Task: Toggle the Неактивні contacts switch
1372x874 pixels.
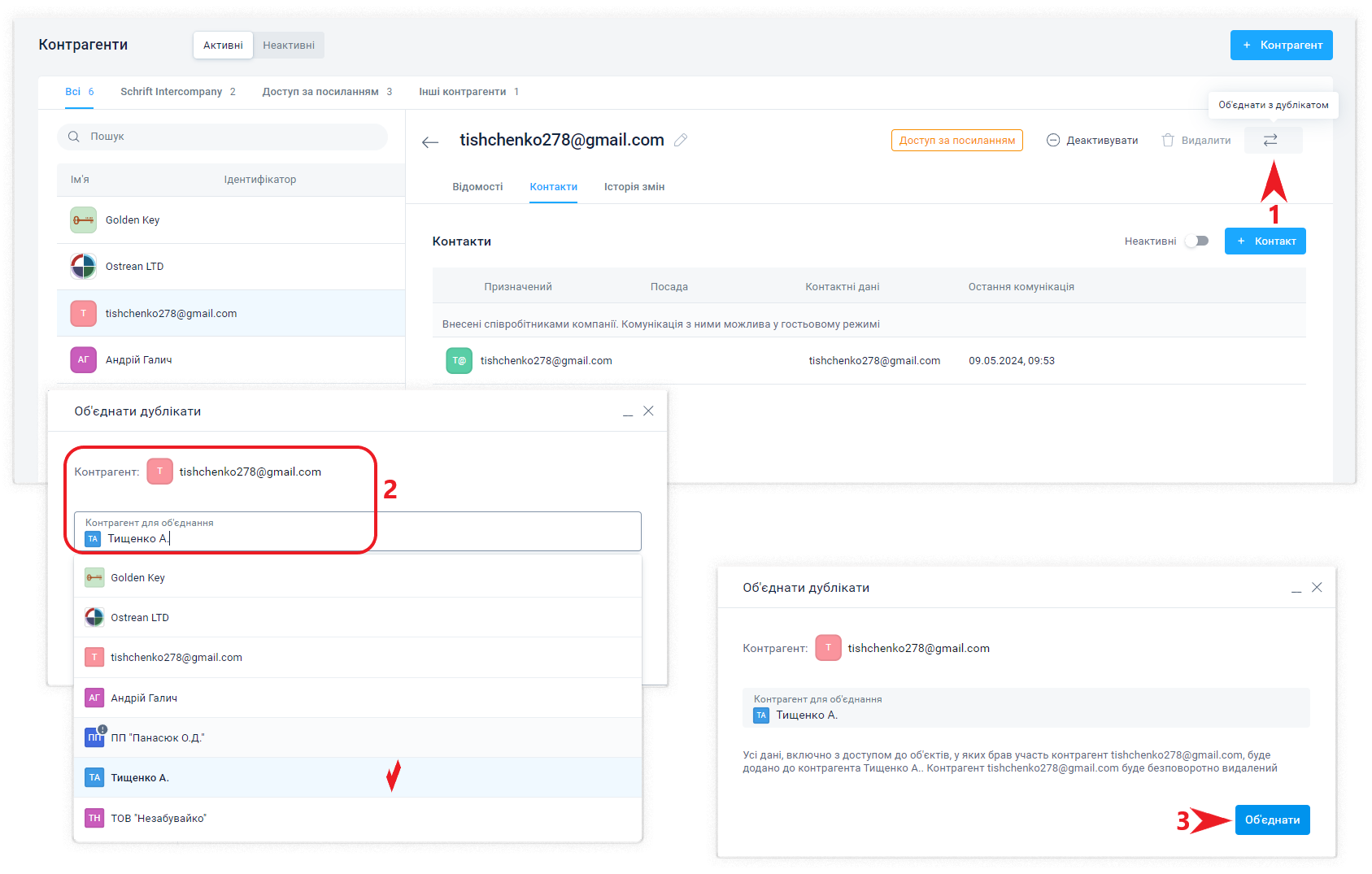Action: 1196,241
